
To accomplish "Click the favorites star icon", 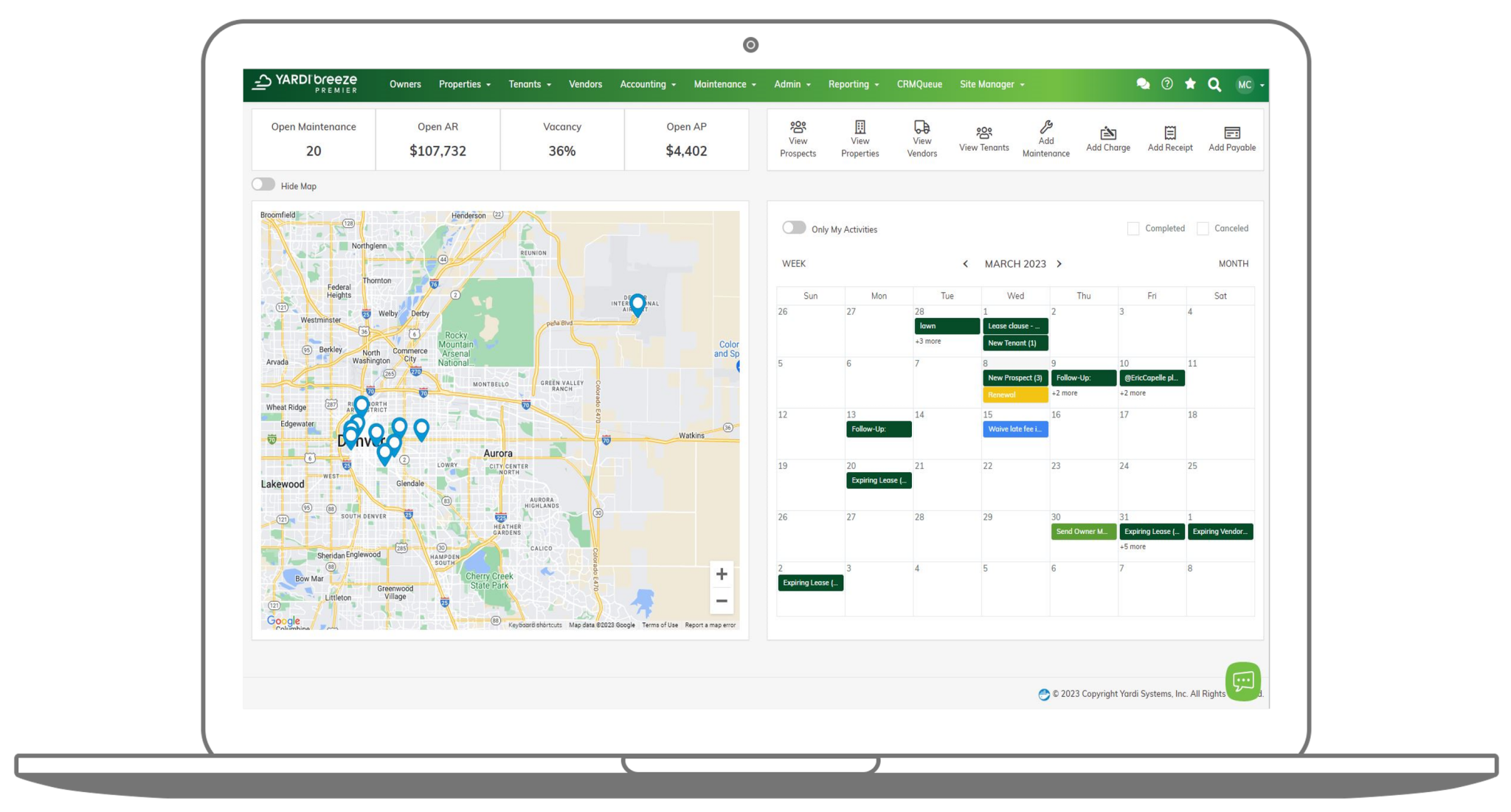I will pyautogui.click(x=1190, y=84).
